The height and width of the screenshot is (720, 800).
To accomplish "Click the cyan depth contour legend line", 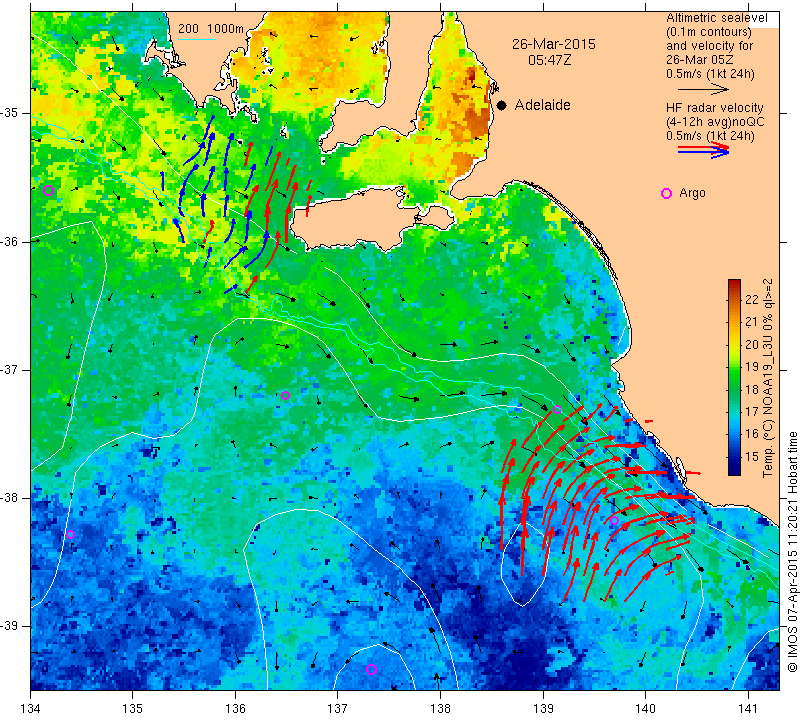I will pos(197,40).
